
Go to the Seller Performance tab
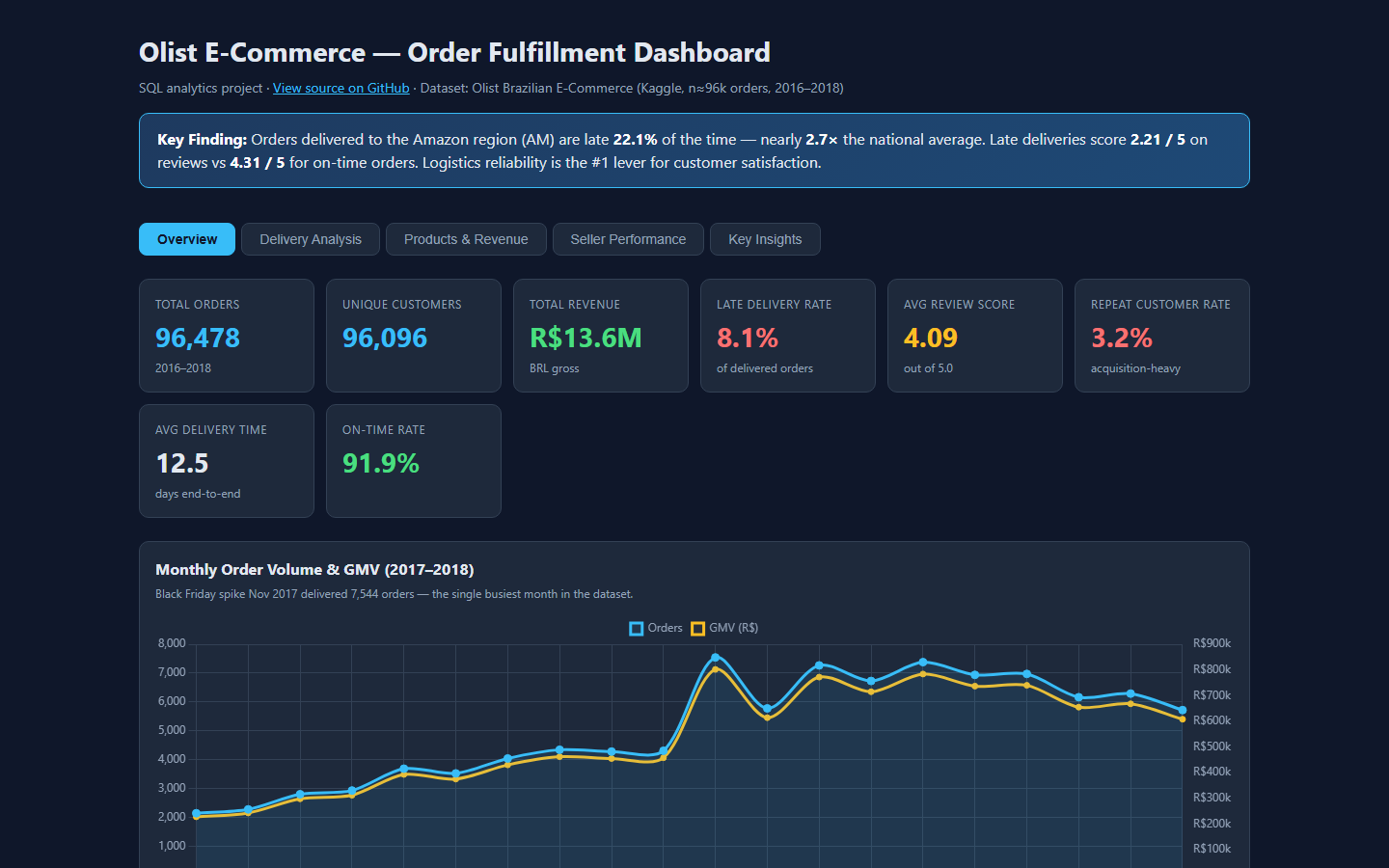(x=628, y=239)
